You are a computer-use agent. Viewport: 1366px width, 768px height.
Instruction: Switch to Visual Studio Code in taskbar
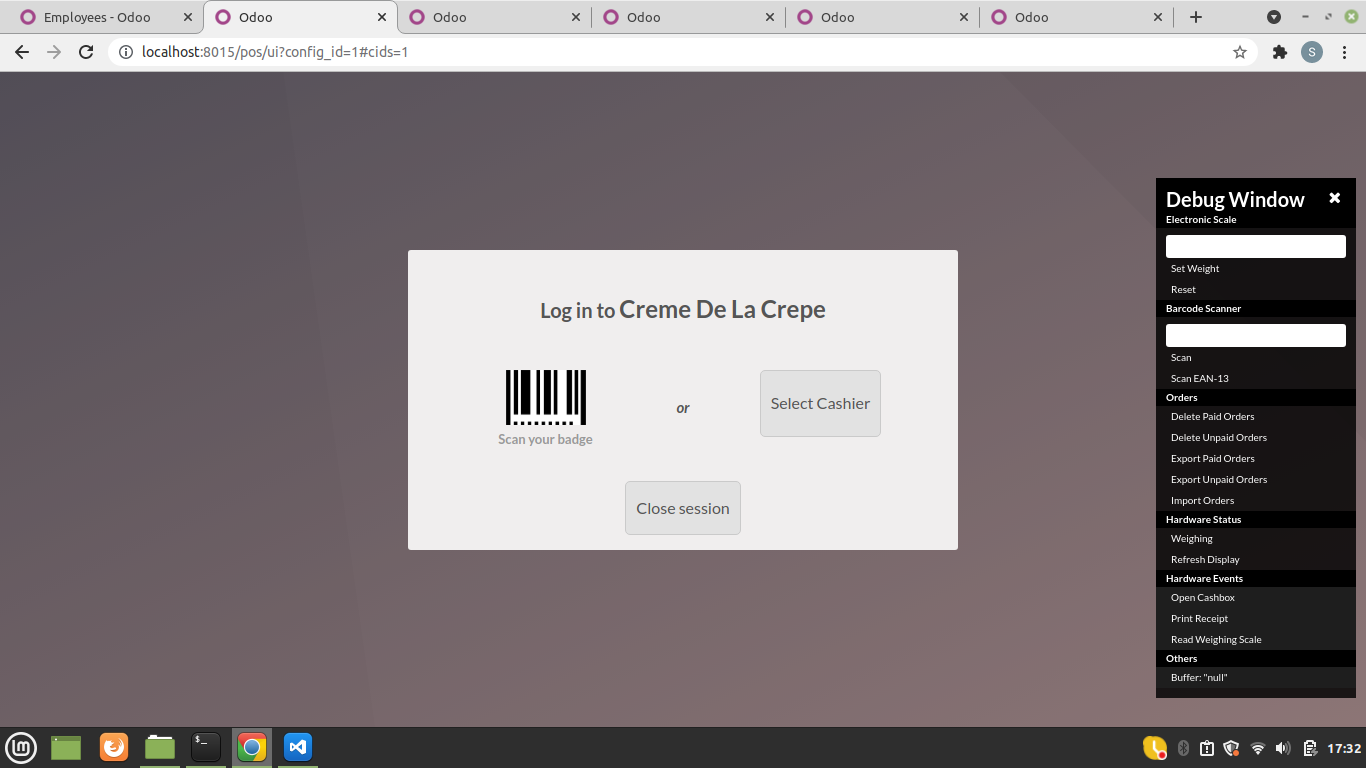297,747
